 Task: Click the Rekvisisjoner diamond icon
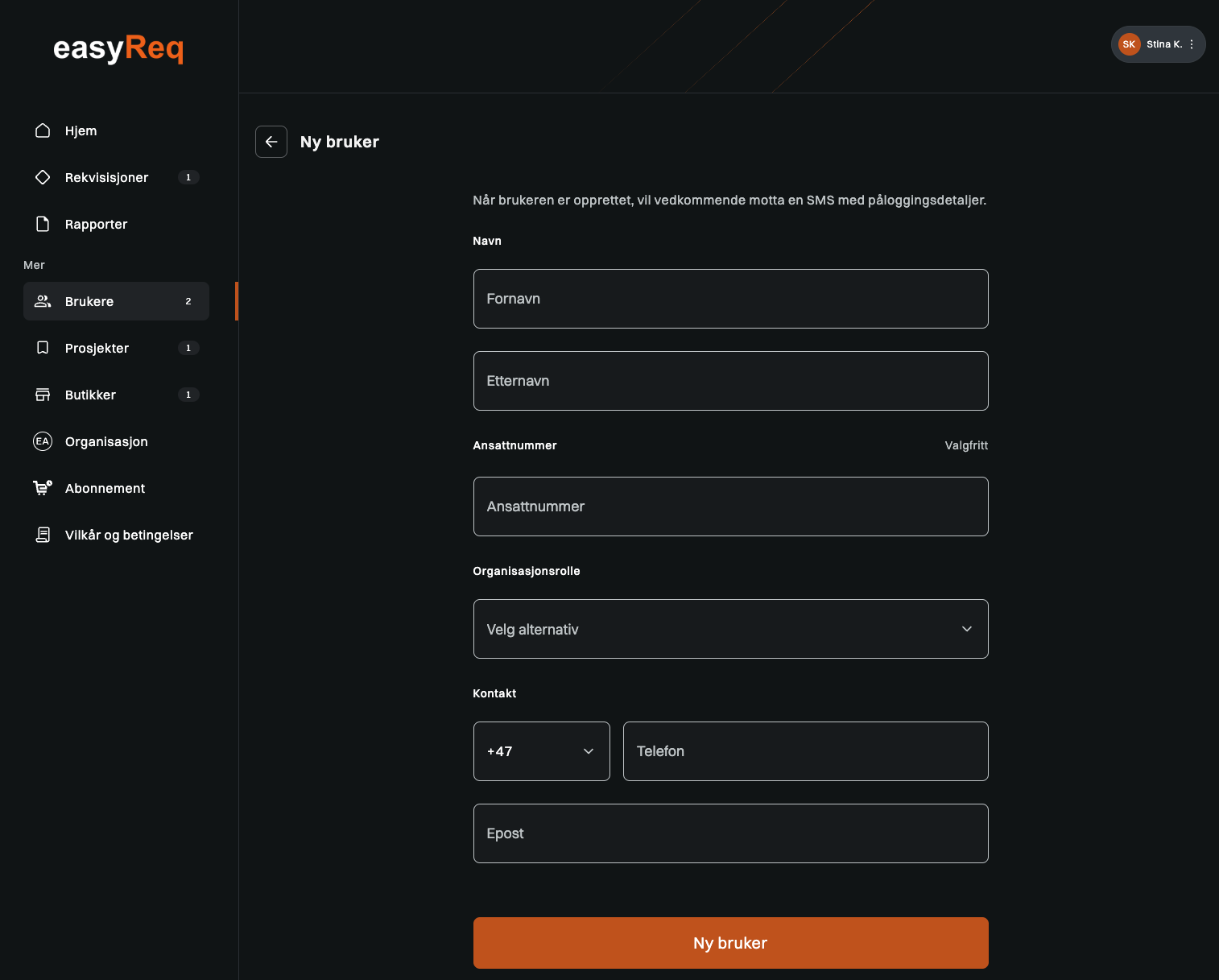click(43, 177)
